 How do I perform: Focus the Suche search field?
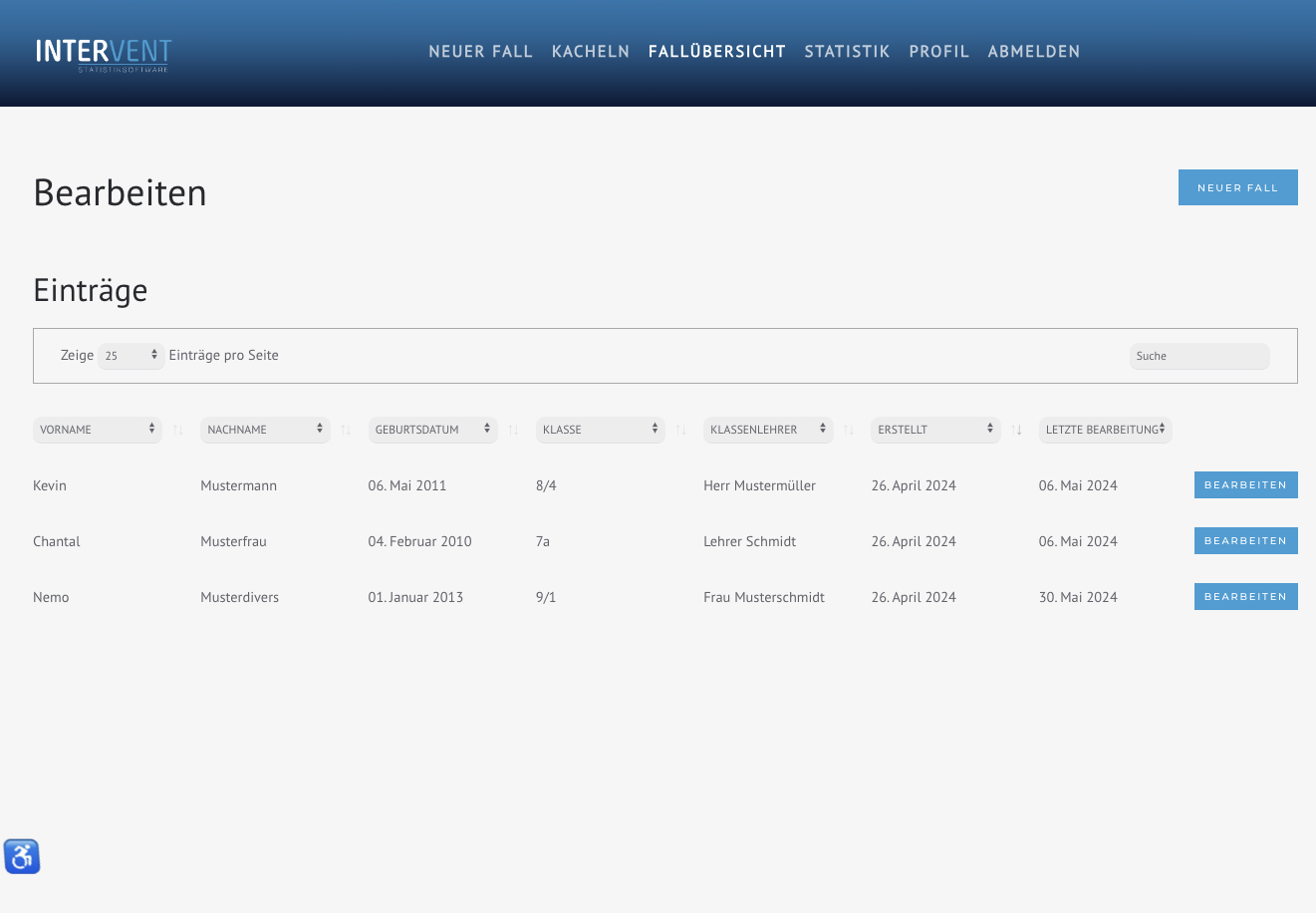click(1199, 356)
